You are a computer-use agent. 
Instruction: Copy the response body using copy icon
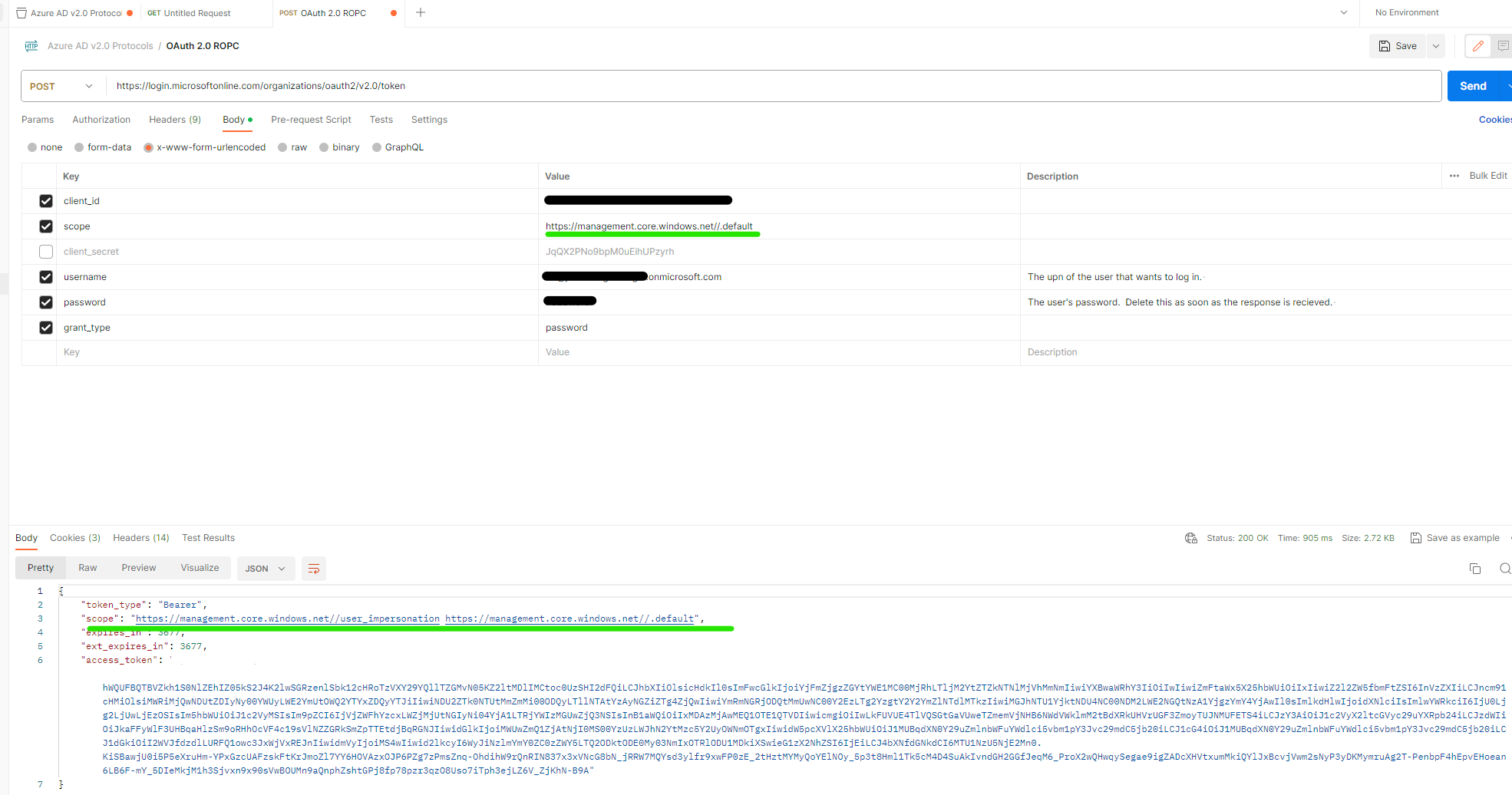[x=1474, y=569]
